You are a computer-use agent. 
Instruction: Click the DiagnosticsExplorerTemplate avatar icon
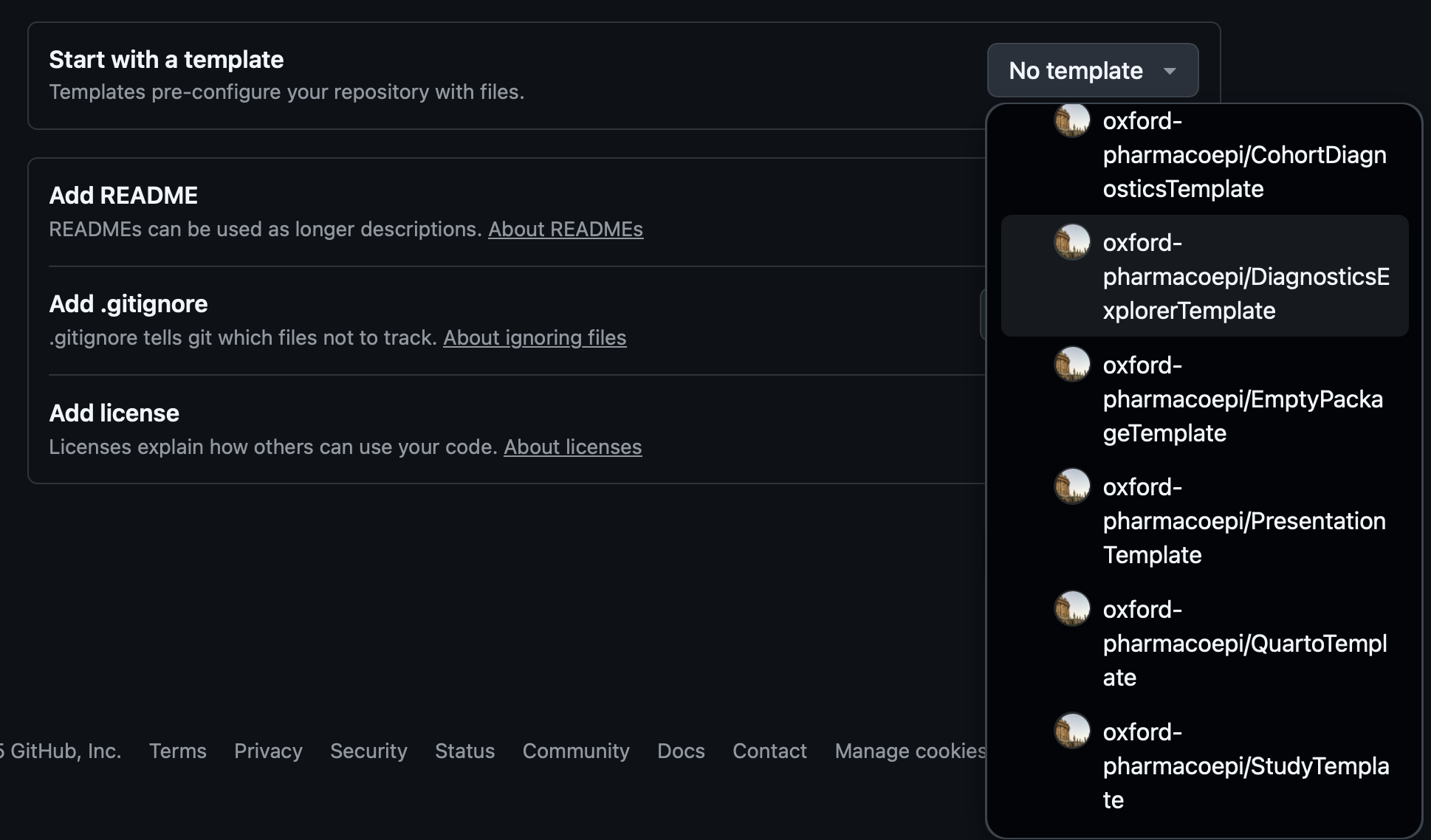point(1071,242)
